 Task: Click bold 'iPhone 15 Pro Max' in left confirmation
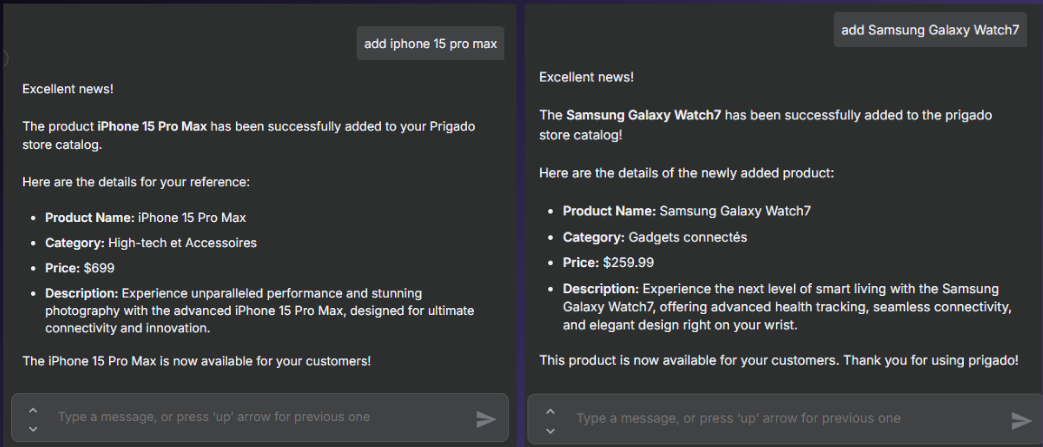click(152, 126)
